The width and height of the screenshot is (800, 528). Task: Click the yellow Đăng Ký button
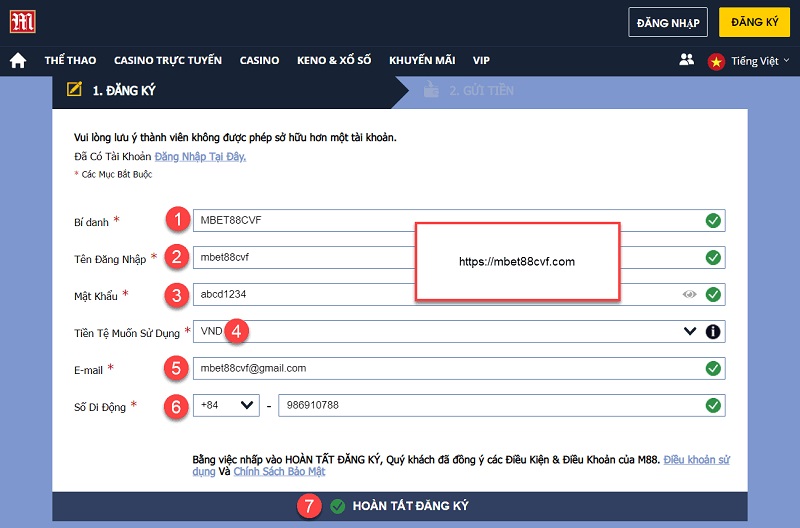click(x=753, y=22)
